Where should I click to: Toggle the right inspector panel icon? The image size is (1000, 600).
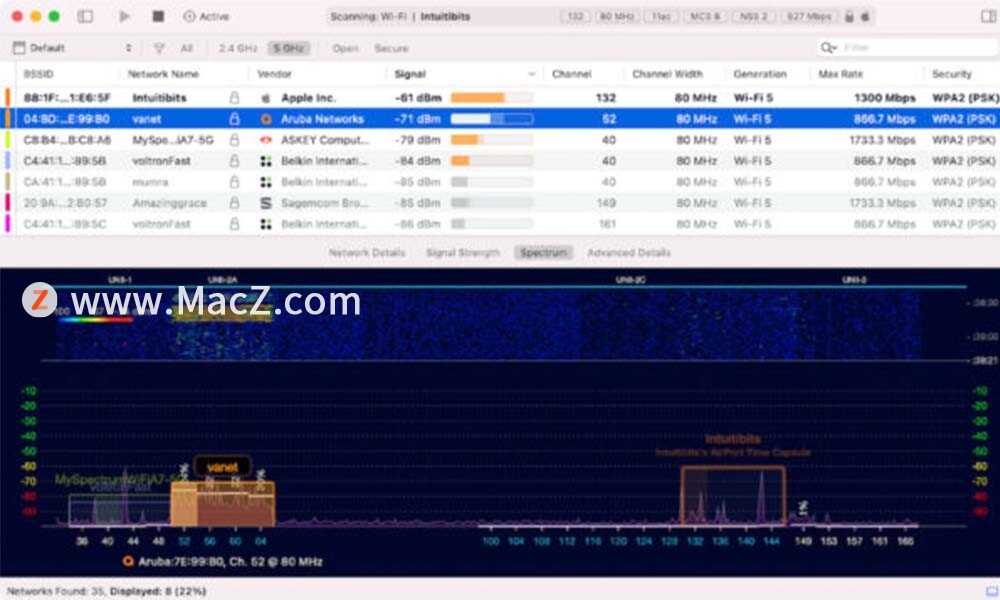click(989, 17)
